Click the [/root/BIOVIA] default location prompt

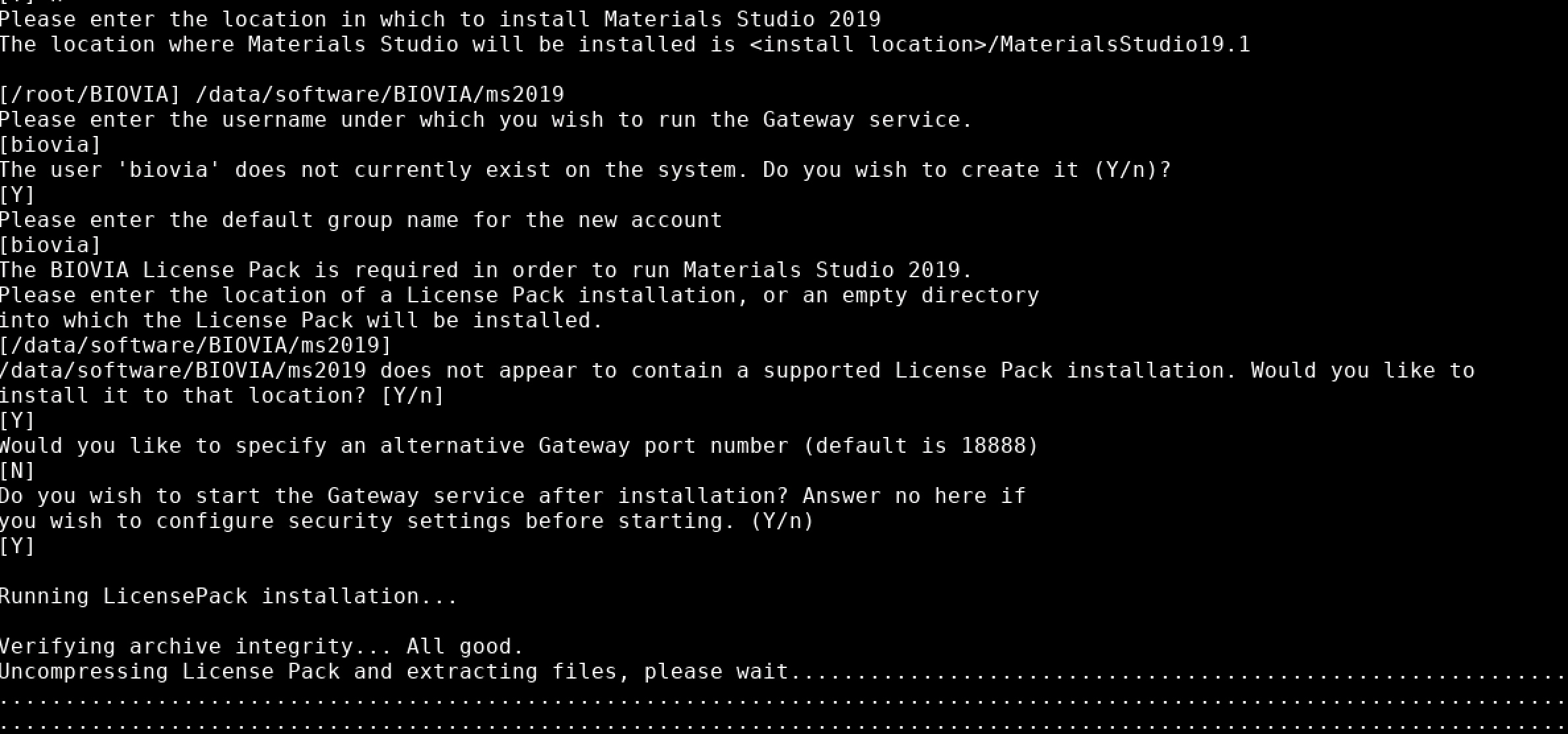(90, 94)
